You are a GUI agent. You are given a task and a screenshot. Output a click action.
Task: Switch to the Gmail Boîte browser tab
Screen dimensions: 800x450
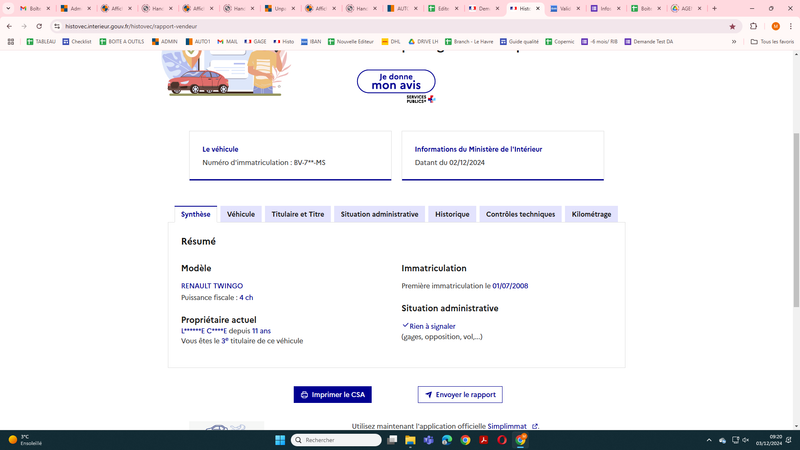click(x=34, y=9)
